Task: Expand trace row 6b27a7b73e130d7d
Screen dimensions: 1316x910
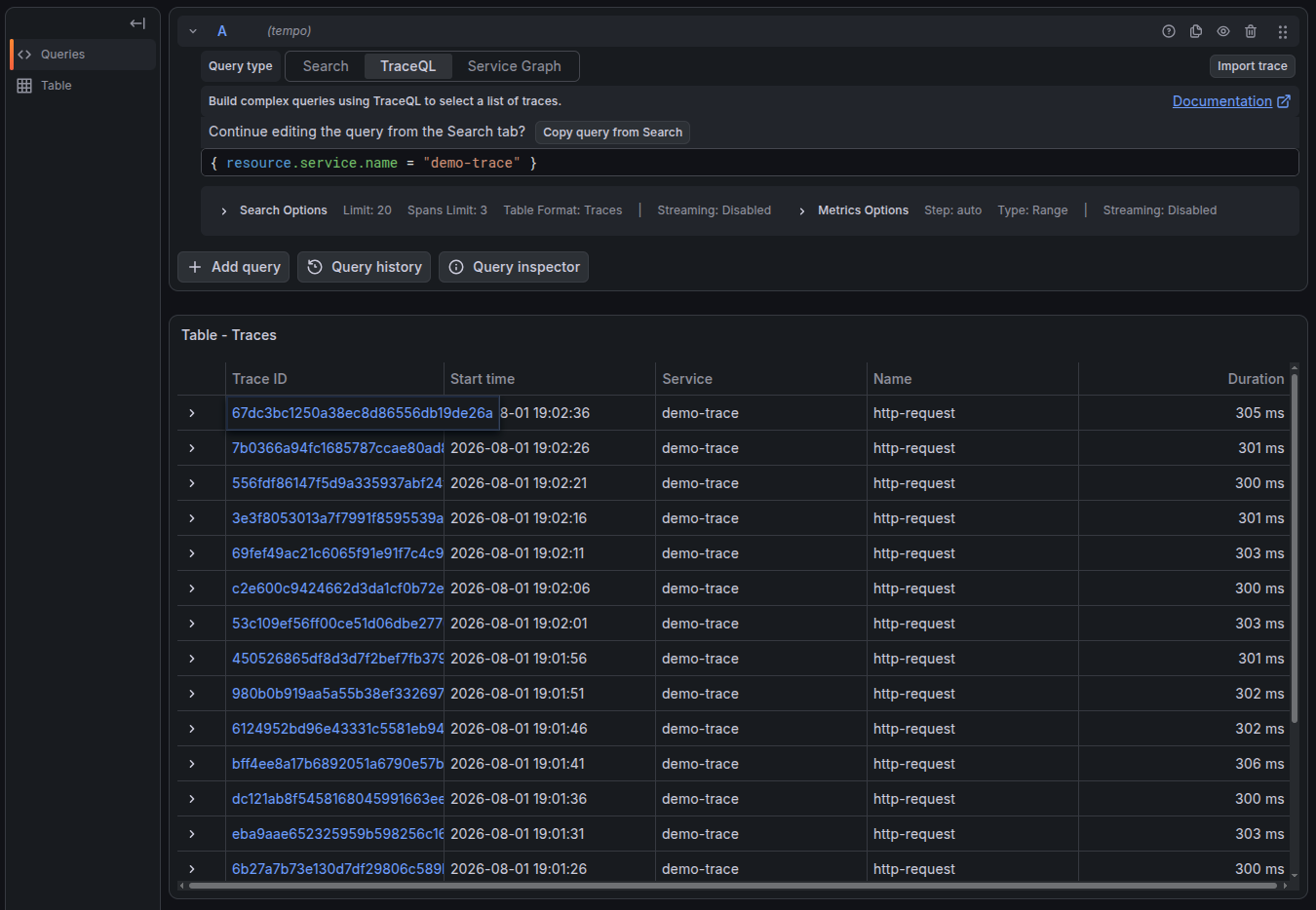Action: click(192, 869)
